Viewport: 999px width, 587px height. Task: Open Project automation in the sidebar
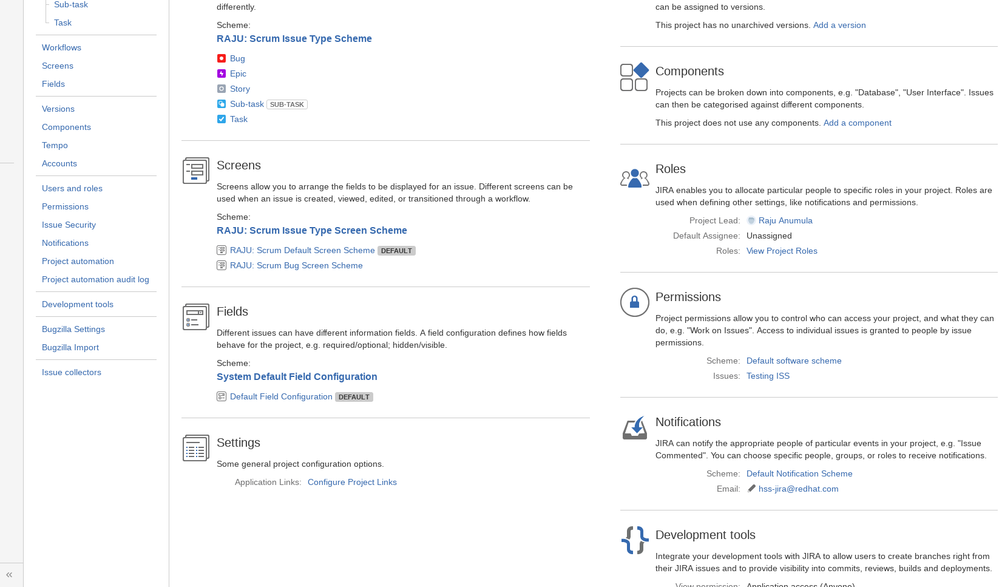tap(78, 261)
